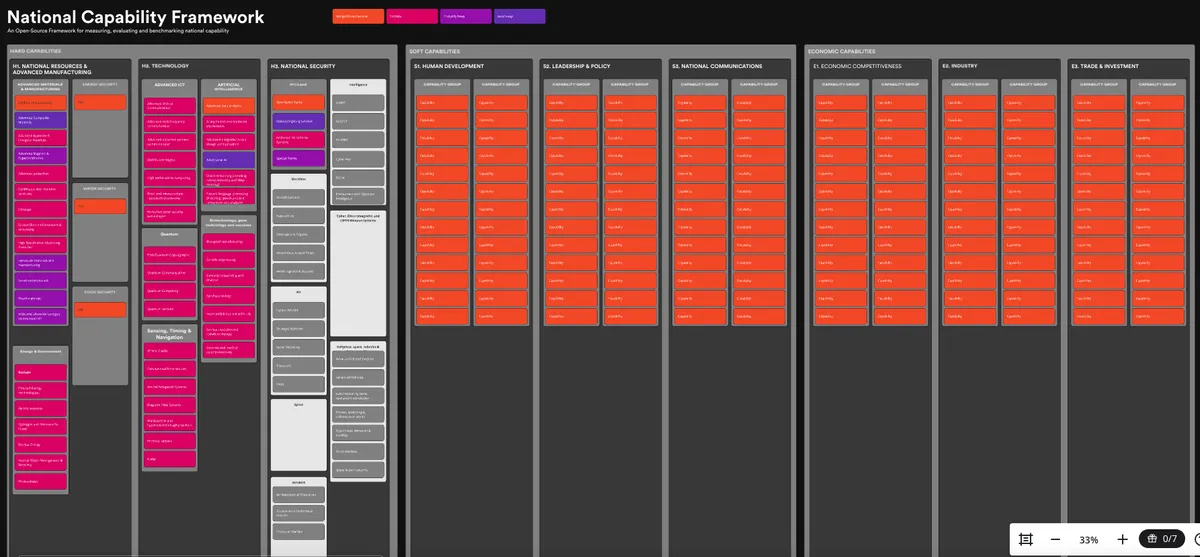Zoom out with the minus icon
This screenshot has height=557, width=1200.
pyautogui.click(x=1056, y=539)
